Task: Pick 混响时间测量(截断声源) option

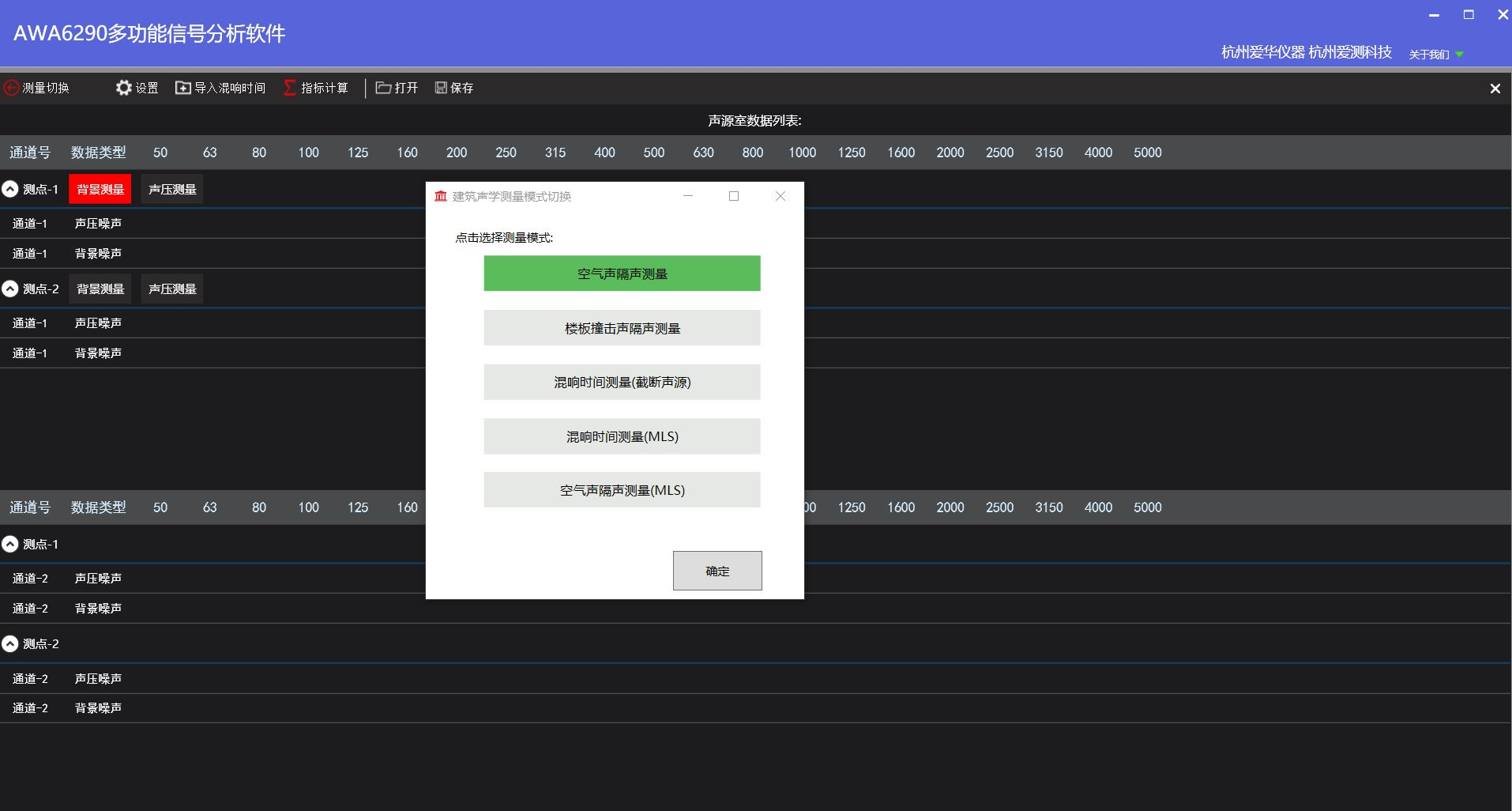Action: 622,382
